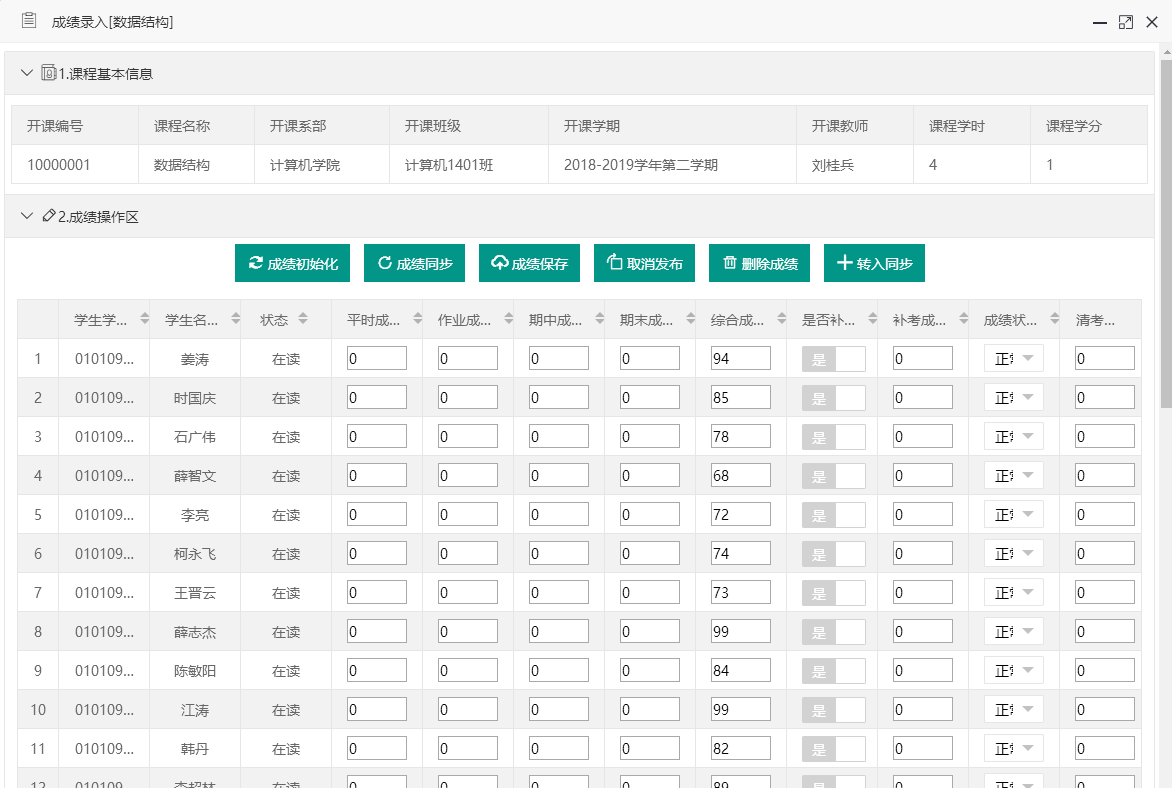The height and width of the screenshot is (788, 1172).
Task: Open 成绩状态 dropdown for 时国庆
Action: [x=1014, y=398]
